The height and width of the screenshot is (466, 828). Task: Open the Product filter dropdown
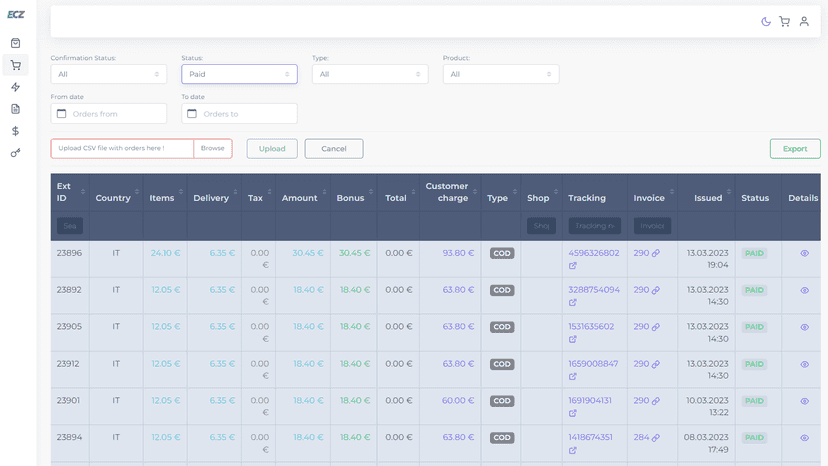point(501,74)
